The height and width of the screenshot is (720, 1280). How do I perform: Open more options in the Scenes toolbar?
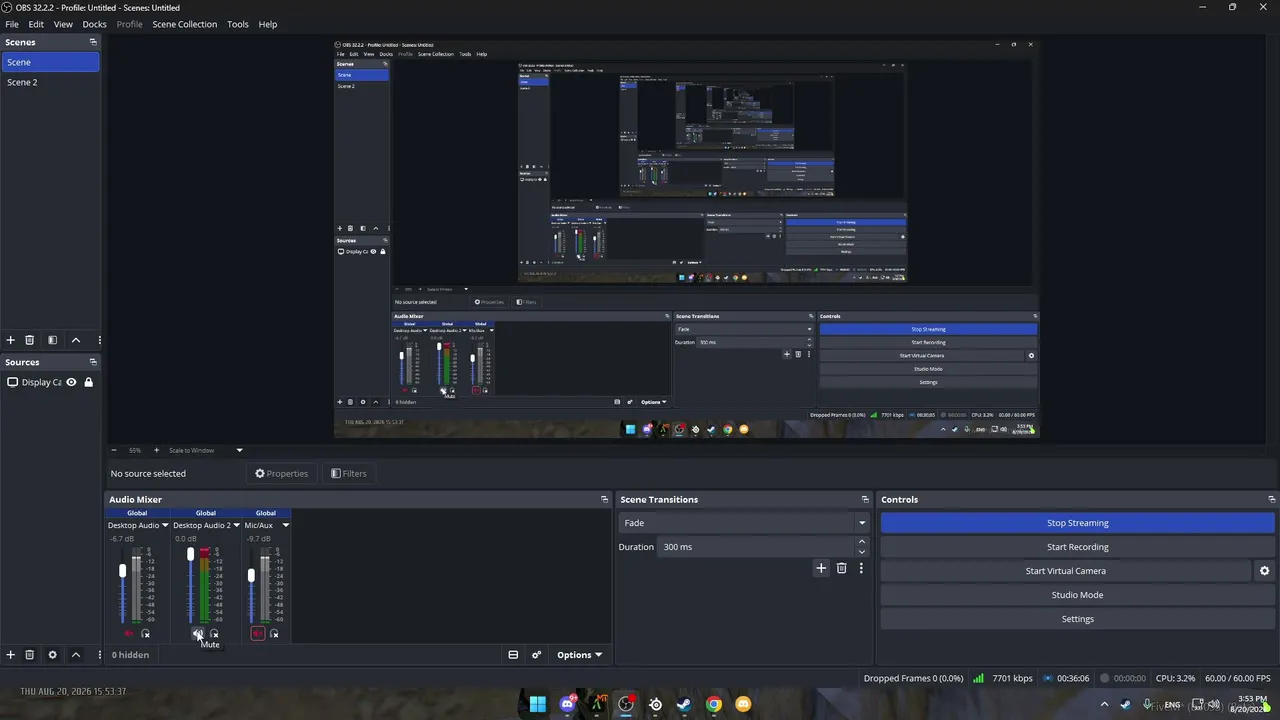(99, 340)
